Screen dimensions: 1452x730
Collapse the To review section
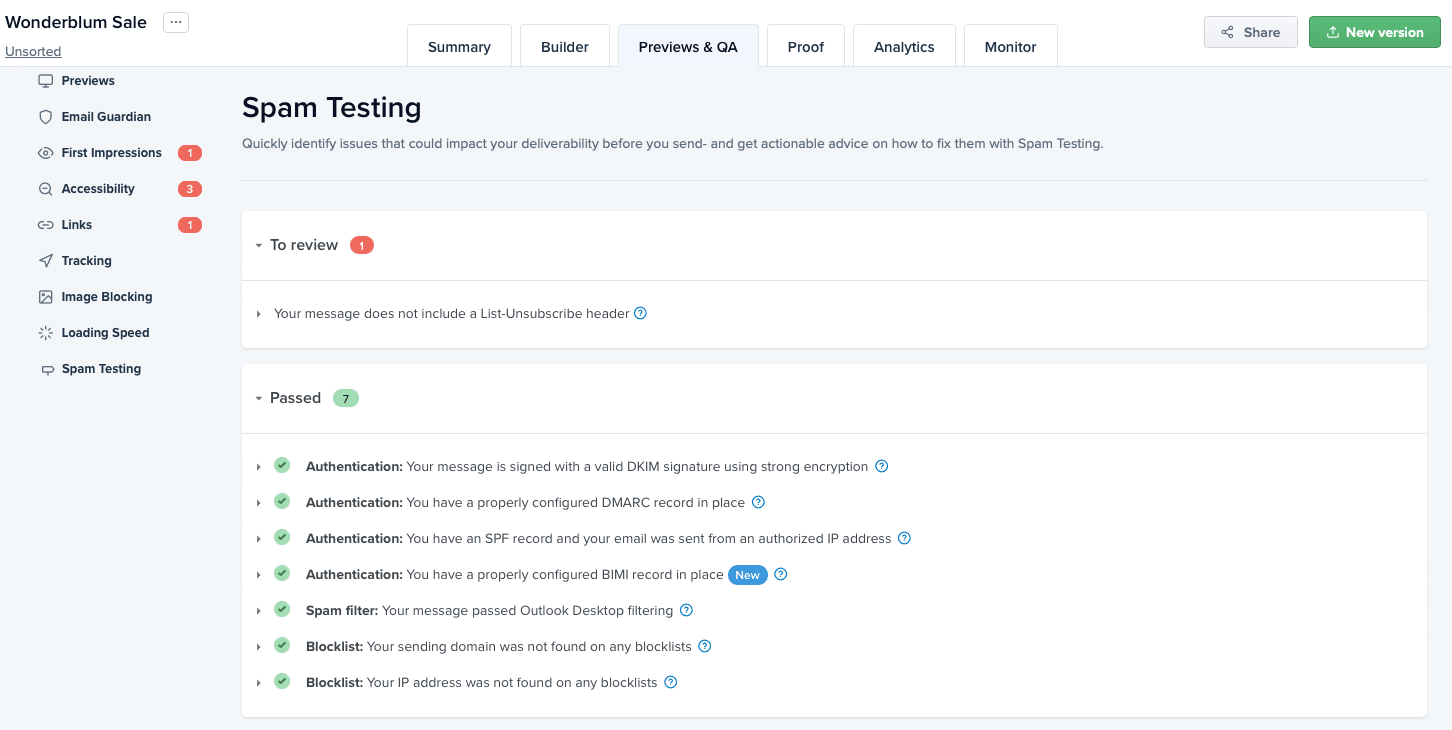[x=259, y=245]
